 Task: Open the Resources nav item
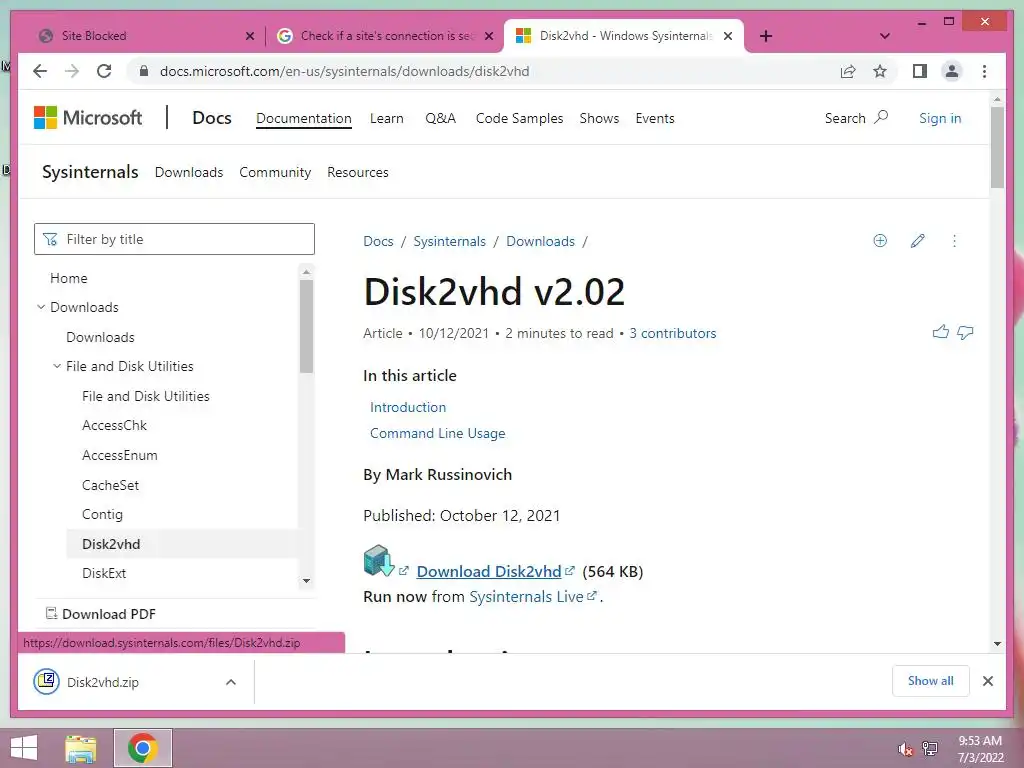358,172
